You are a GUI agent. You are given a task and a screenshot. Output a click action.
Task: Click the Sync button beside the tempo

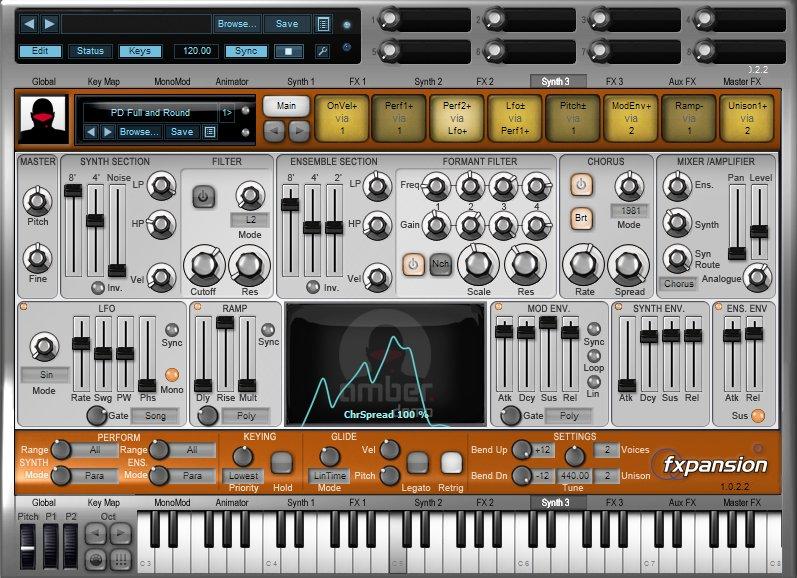coord(246,51)
